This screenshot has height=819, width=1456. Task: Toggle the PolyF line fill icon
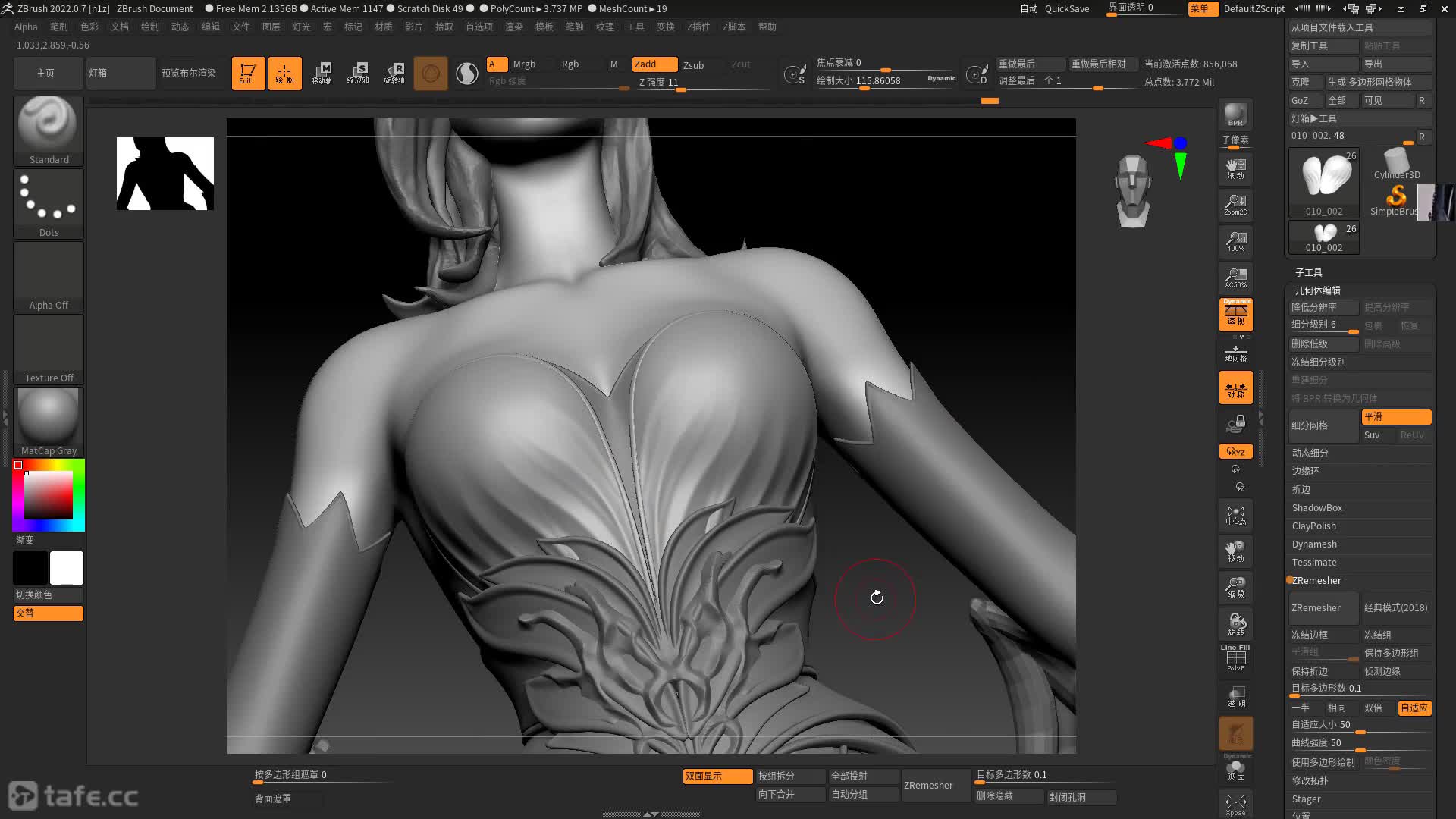coord(1235,658)
